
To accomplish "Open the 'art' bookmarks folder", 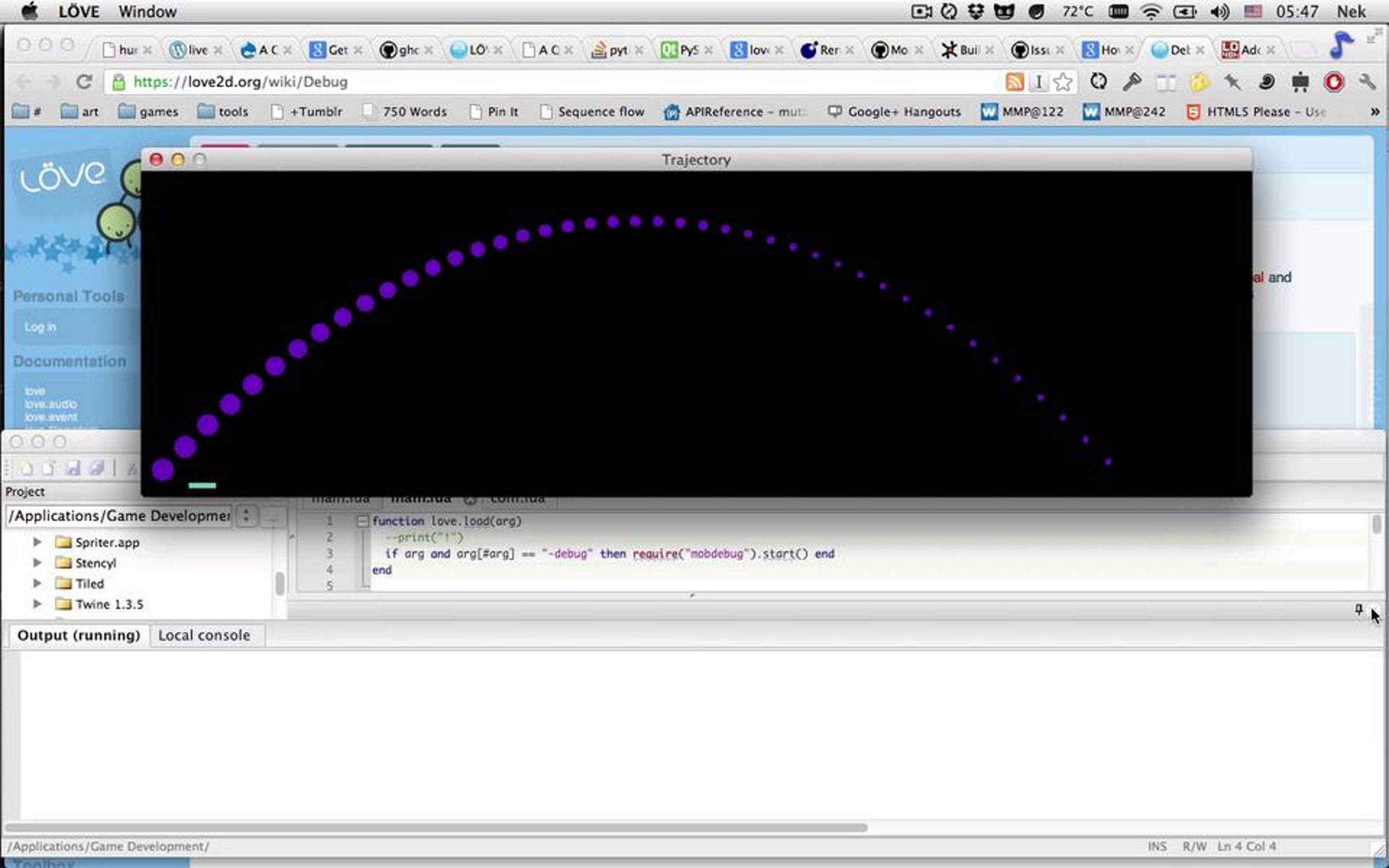I will pos(79,112).
